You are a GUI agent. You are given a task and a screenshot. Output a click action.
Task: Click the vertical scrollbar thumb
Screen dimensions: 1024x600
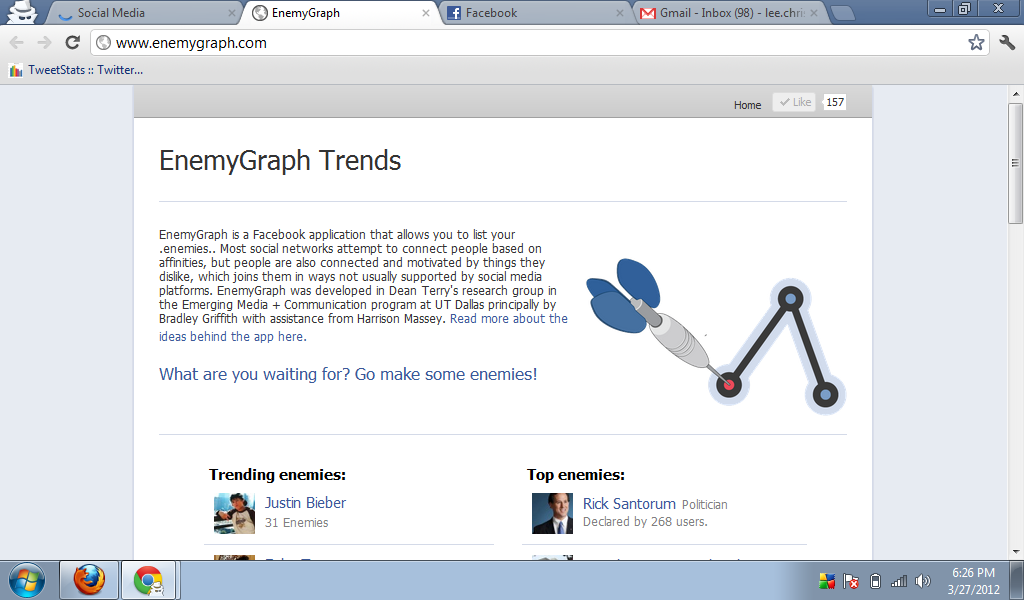coord(1016,163)
